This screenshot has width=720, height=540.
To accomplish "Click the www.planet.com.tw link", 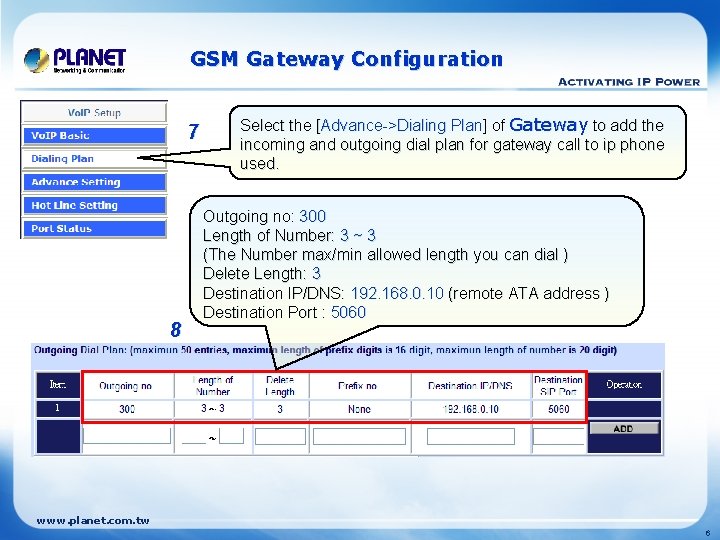I will (x=93, y=521).
